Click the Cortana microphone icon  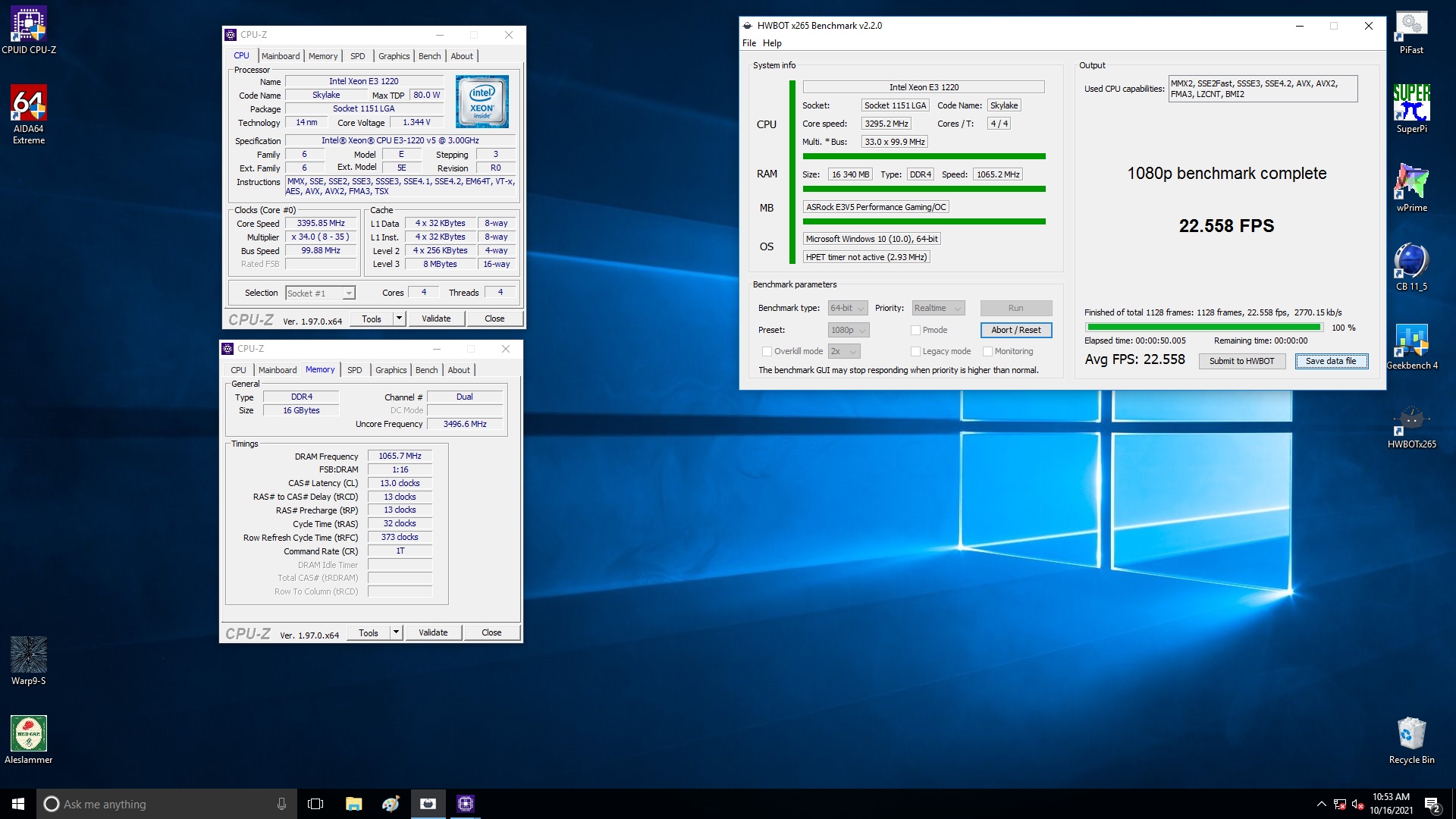point(281,804)
